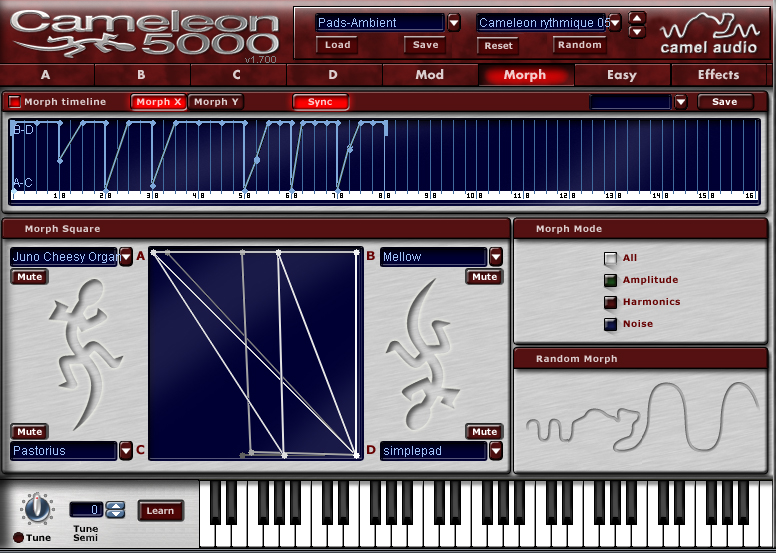Click the Pads-Ambient bank name field
The height and width of the screenshot is (553, 776).
(x=380, y=23)
